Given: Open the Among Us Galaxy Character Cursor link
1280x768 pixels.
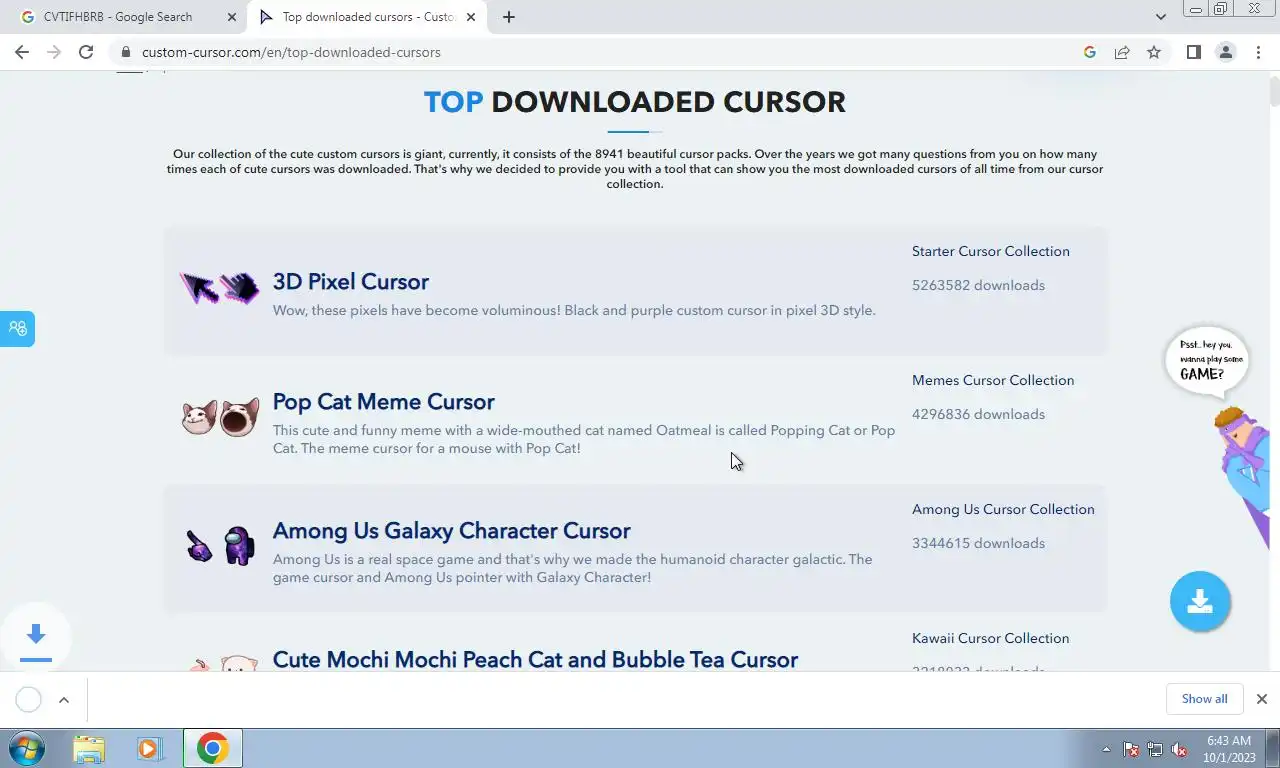Looking at the screenshot, I should (x=452, y=531).
